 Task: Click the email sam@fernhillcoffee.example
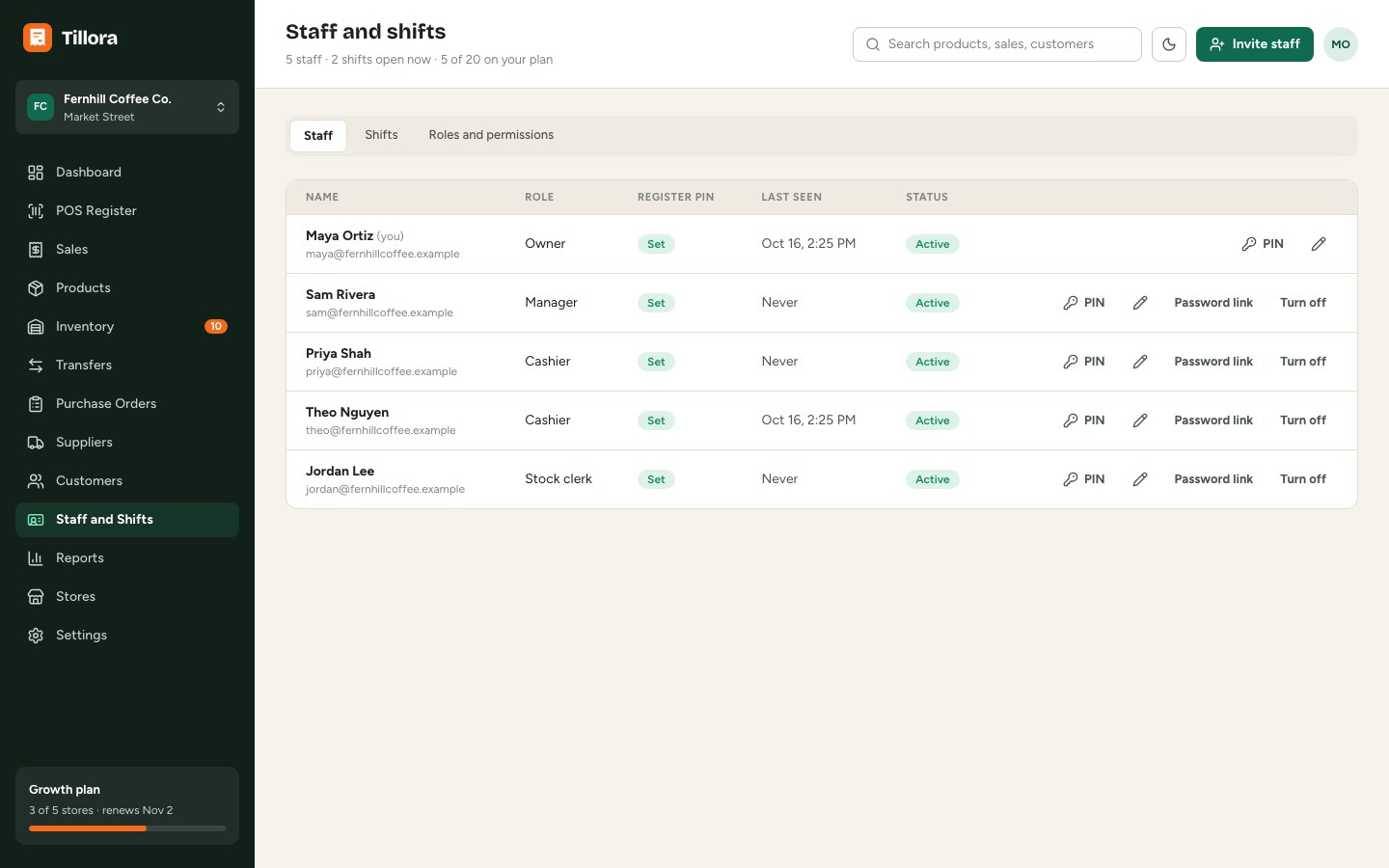(x=379, y=313)
